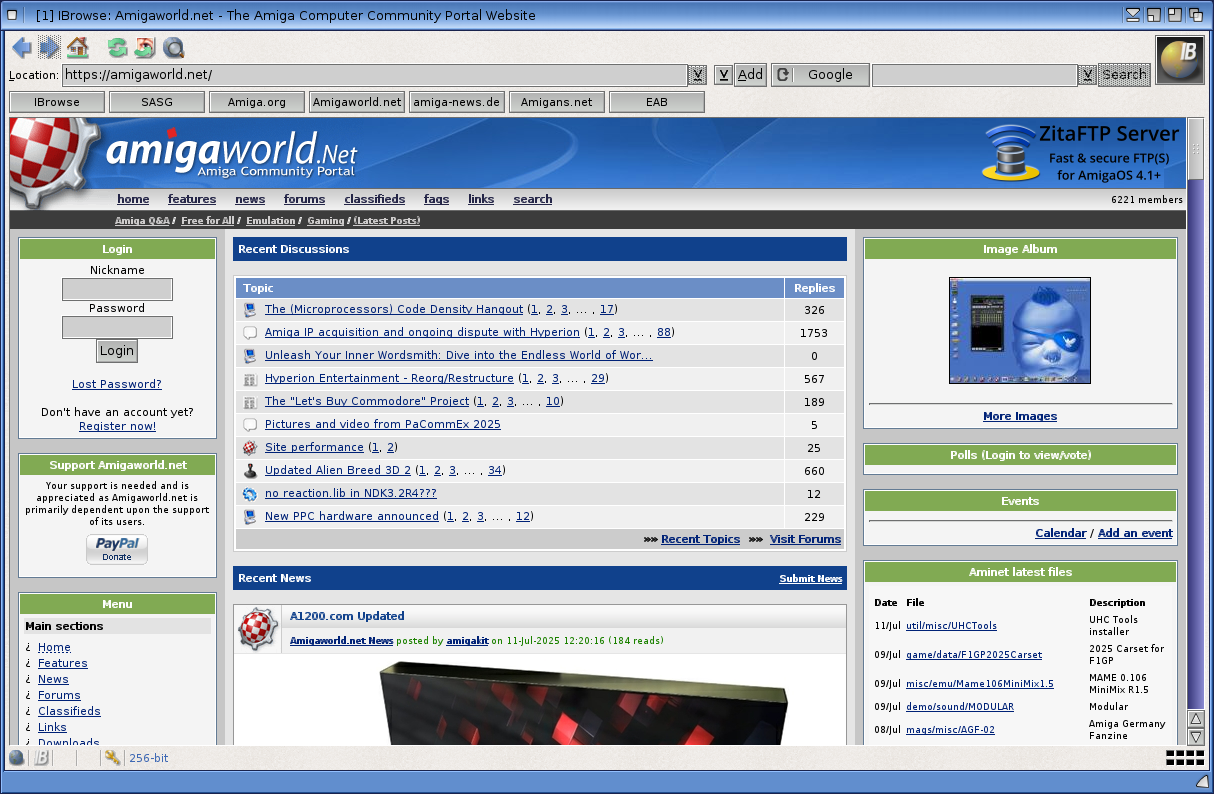The image size is (1214, 794).
Task: Open util/misc/UHCTools Aminet file link
Action: coord(951,626)
